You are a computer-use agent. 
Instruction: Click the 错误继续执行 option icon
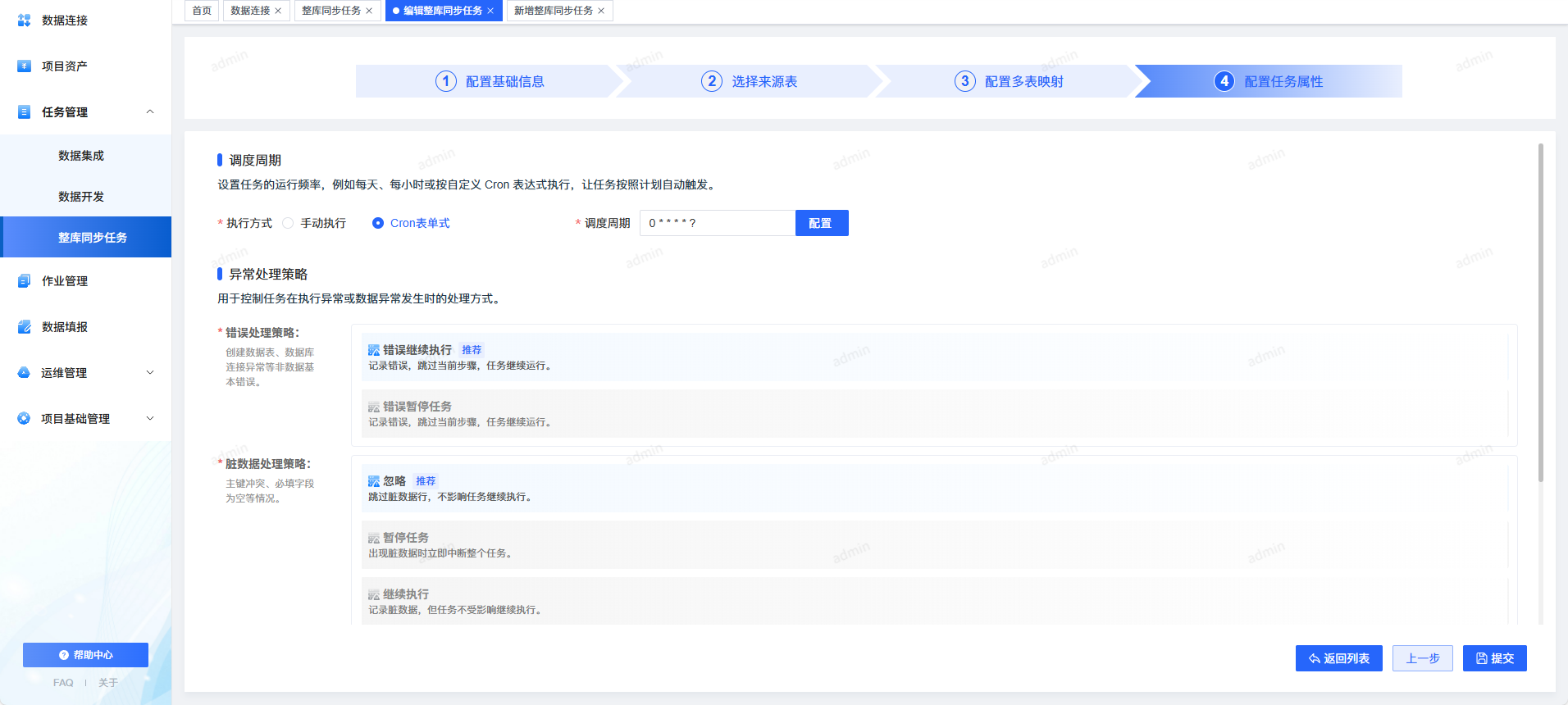374,350
